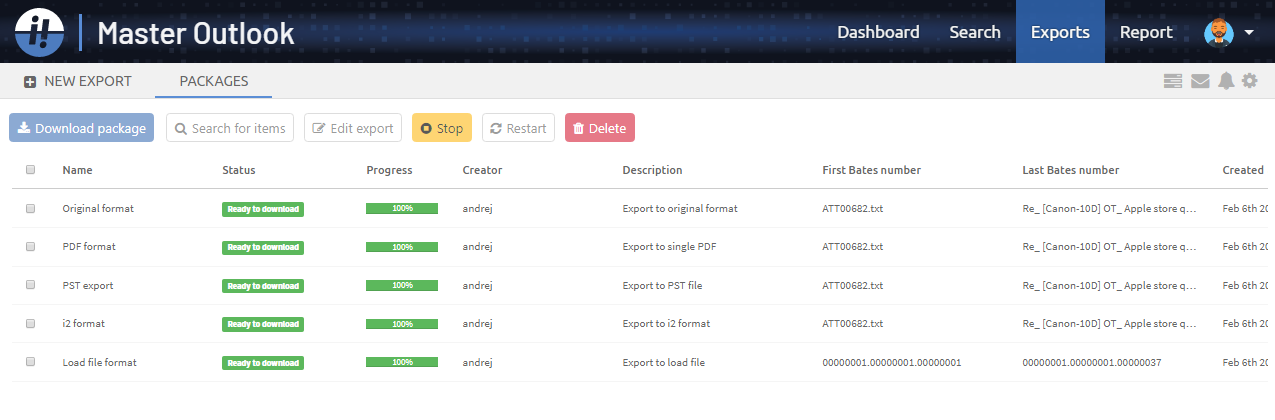Tick the Load file format checkbox

click(x=30, y=362)
